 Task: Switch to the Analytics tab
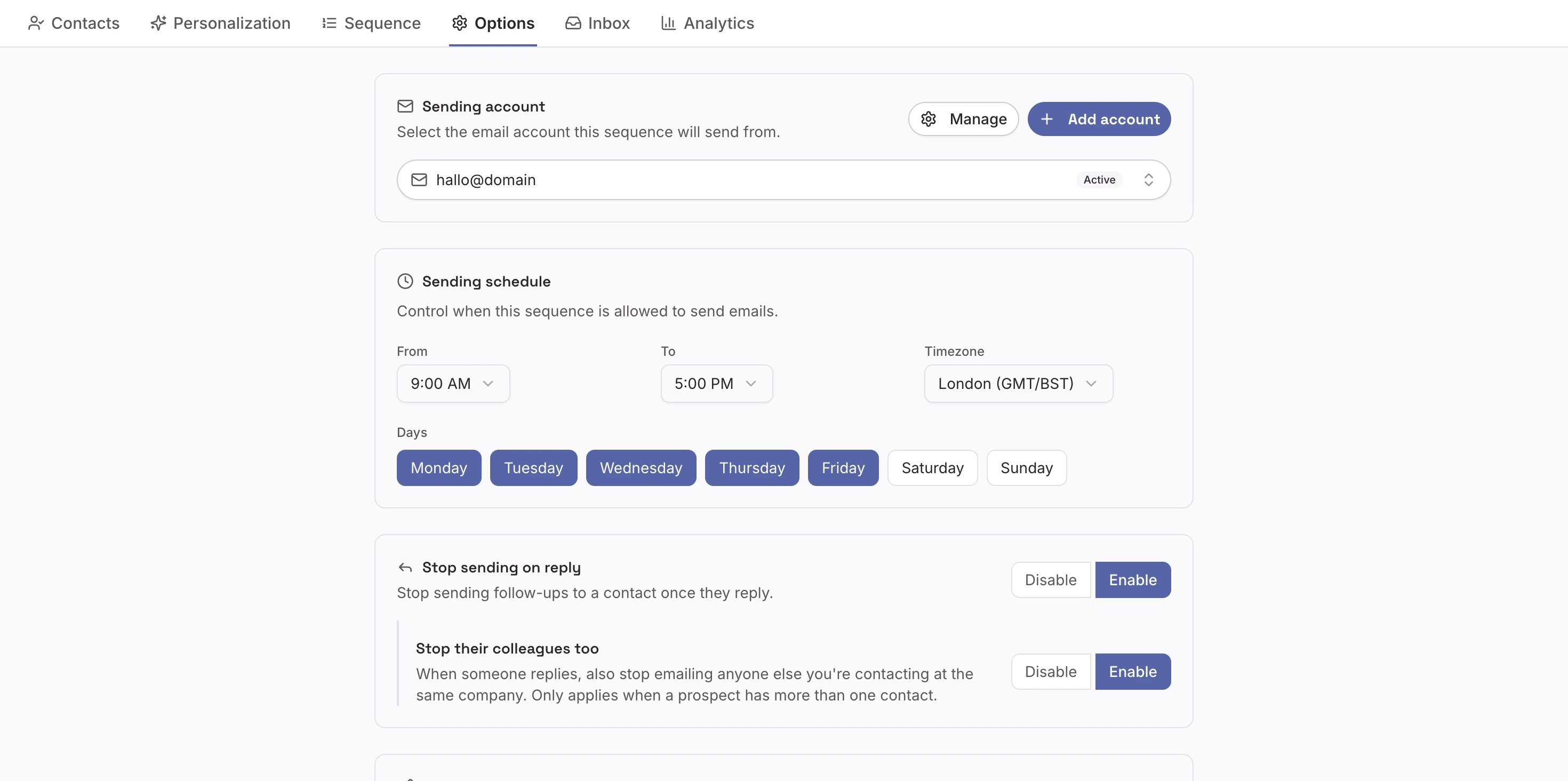(x=707, y=23)
